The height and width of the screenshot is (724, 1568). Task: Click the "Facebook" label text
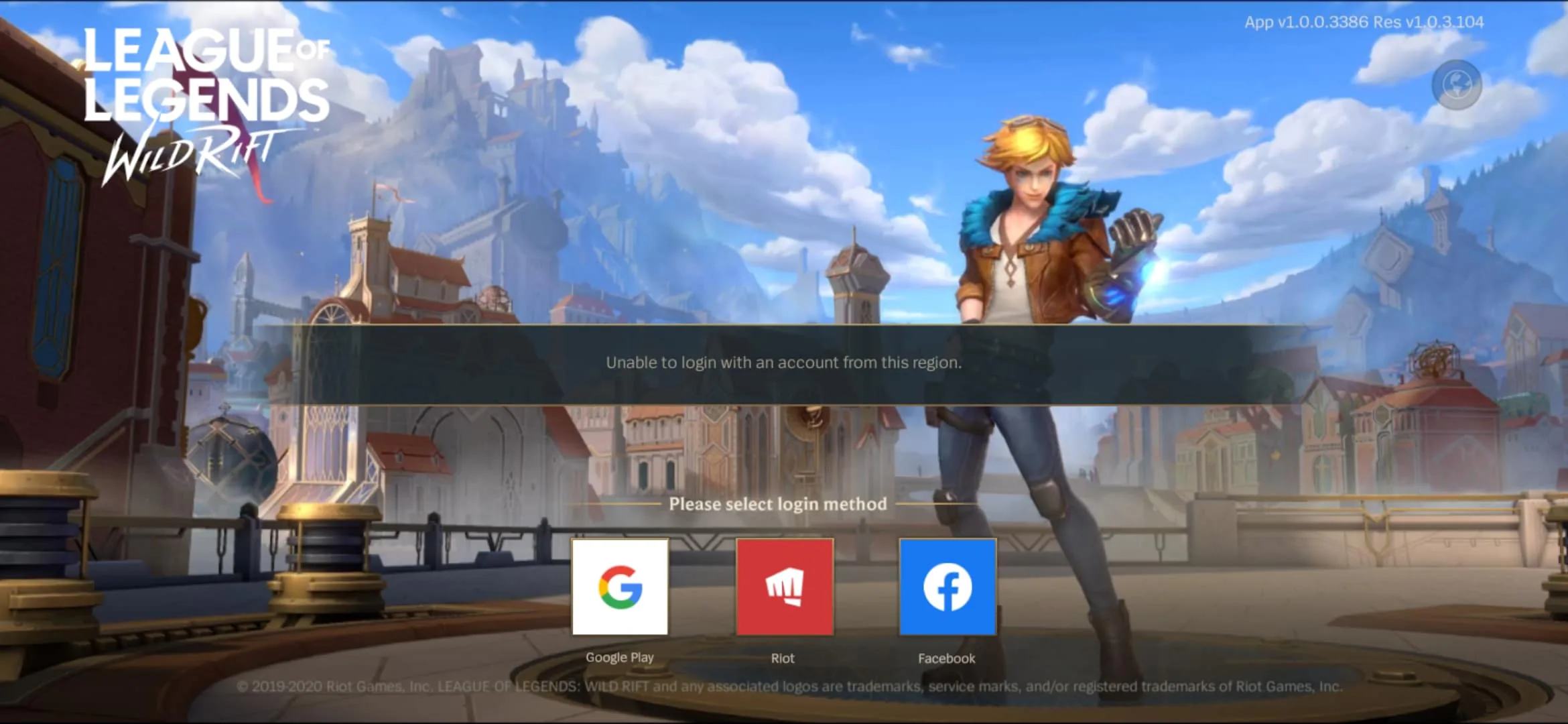947,658
